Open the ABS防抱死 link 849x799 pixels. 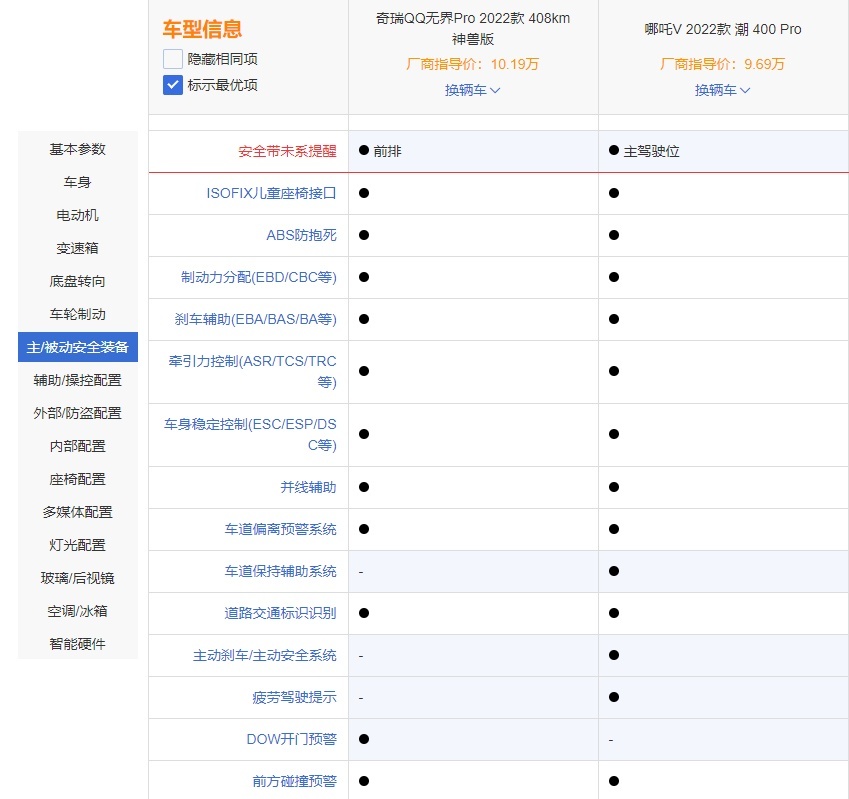(301, 235)
